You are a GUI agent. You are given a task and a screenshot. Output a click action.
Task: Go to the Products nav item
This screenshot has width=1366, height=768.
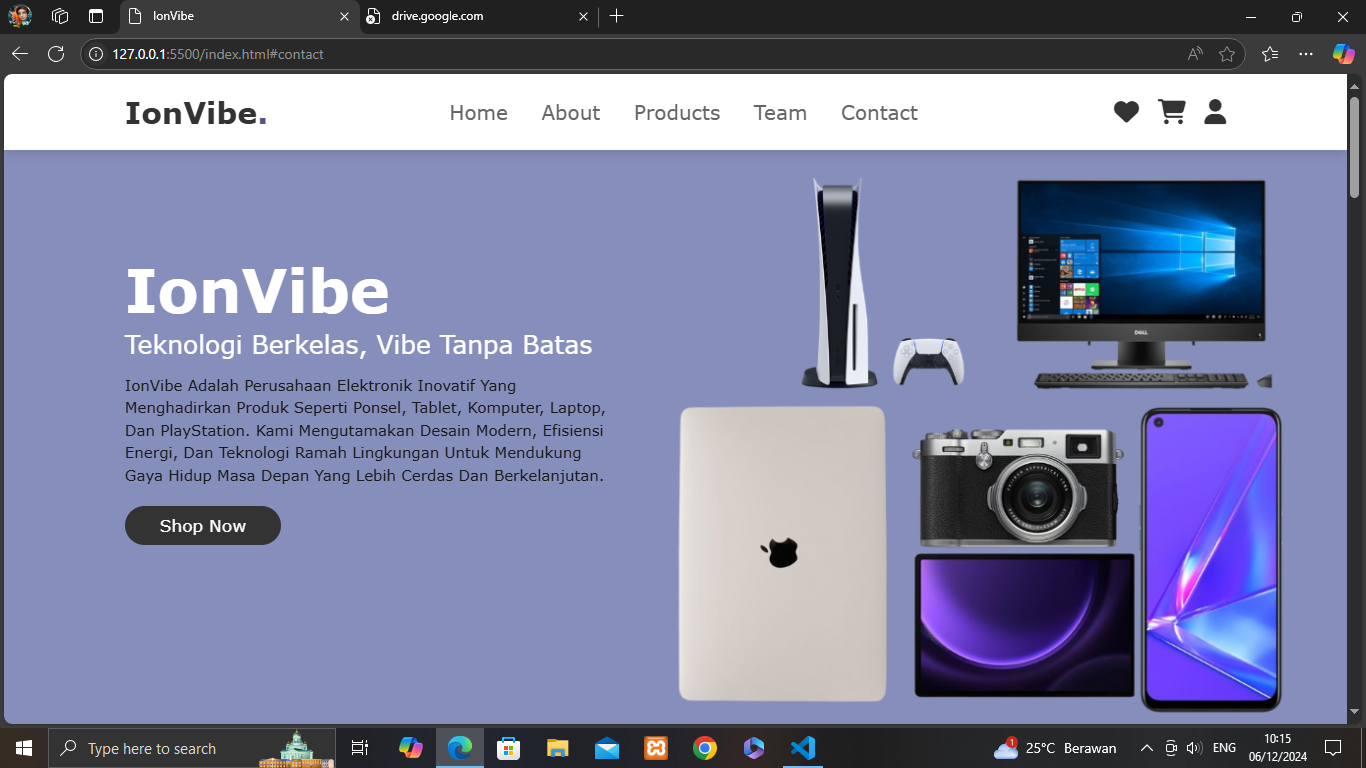point(676,113)
